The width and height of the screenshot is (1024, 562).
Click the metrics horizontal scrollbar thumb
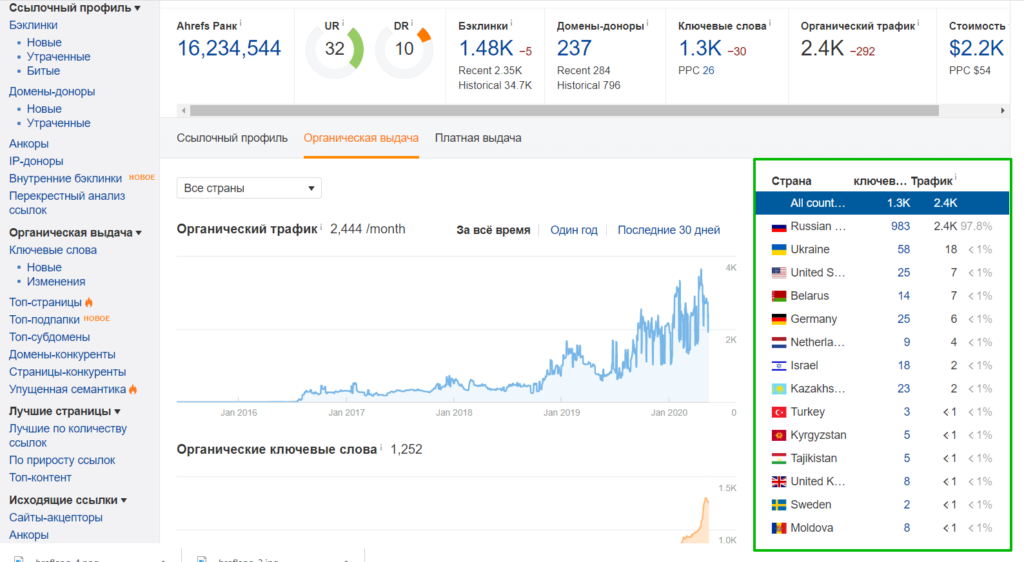pos(564,111)
